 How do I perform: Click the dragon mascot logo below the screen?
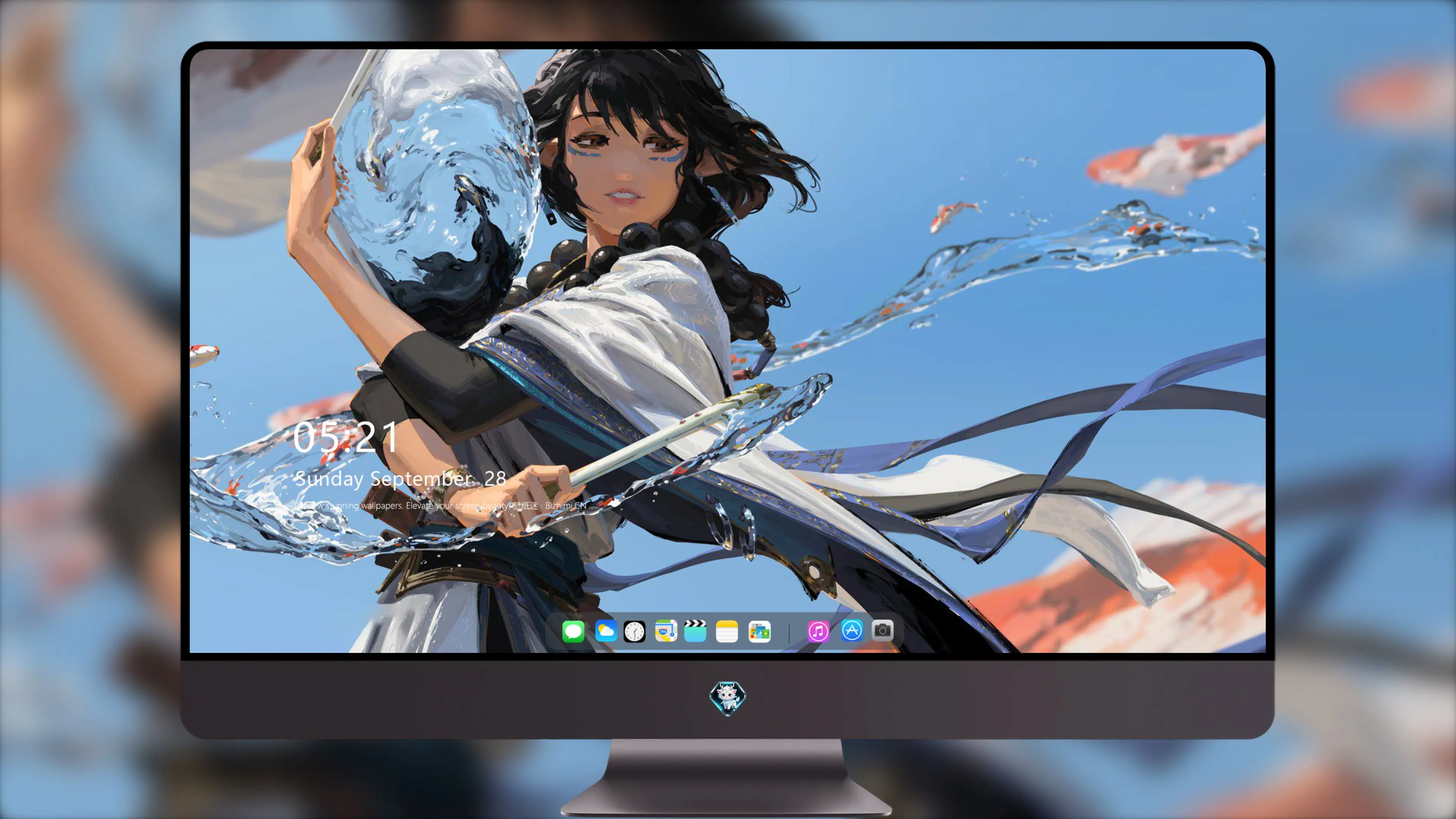point(728,698)
